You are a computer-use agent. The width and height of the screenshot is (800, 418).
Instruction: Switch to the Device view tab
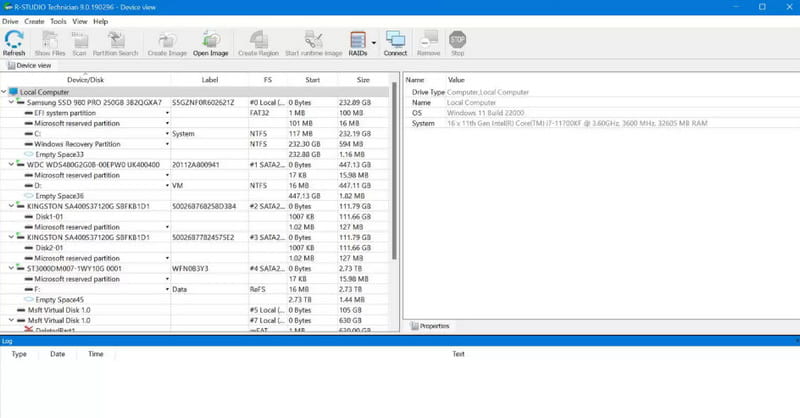tap(30, 65)
